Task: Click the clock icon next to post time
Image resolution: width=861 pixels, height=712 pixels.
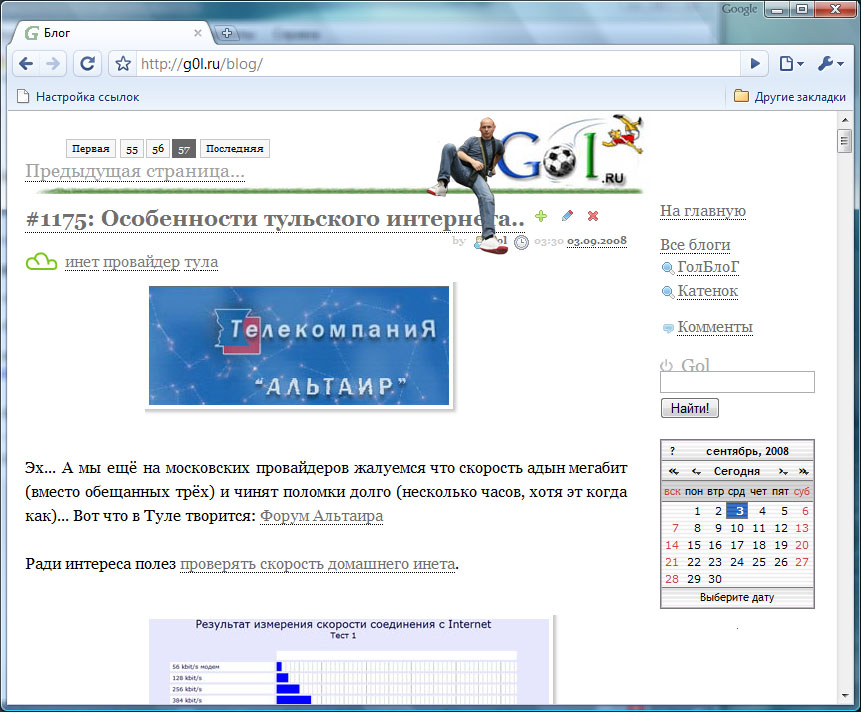Action: (x=521, y=242)
